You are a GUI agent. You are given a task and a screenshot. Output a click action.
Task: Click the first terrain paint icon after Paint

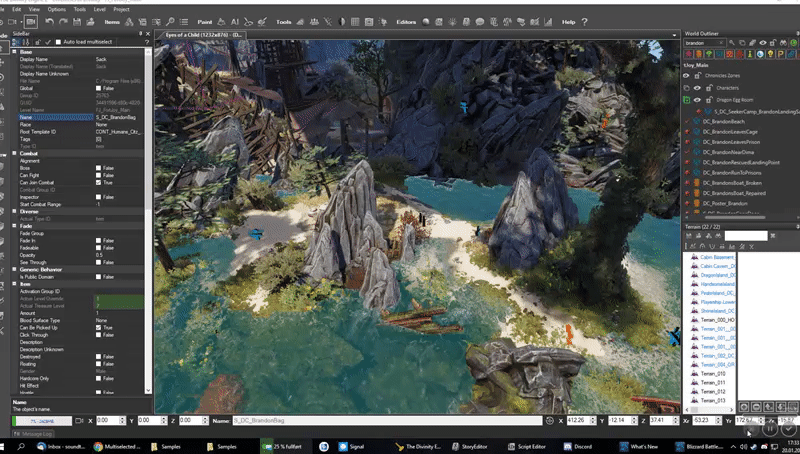coord(221,22)
